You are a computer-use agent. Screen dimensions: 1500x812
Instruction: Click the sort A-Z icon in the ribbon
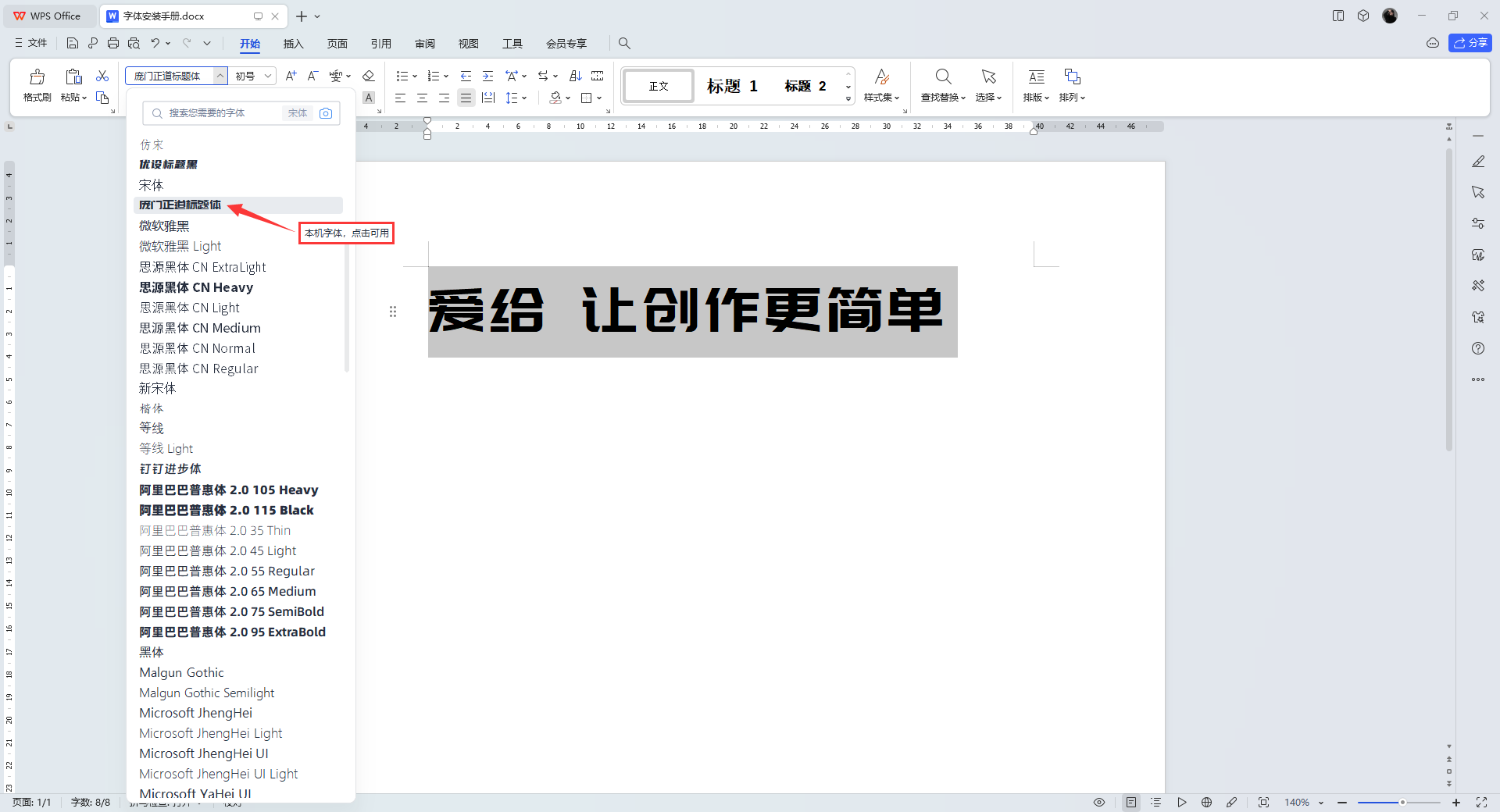576,76
